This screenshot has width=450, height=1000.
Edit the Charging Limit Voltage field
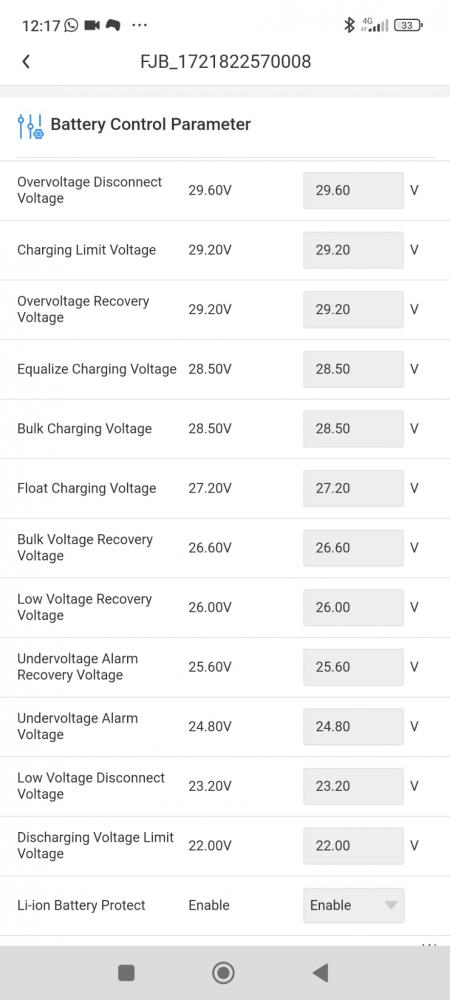[353, 250]
